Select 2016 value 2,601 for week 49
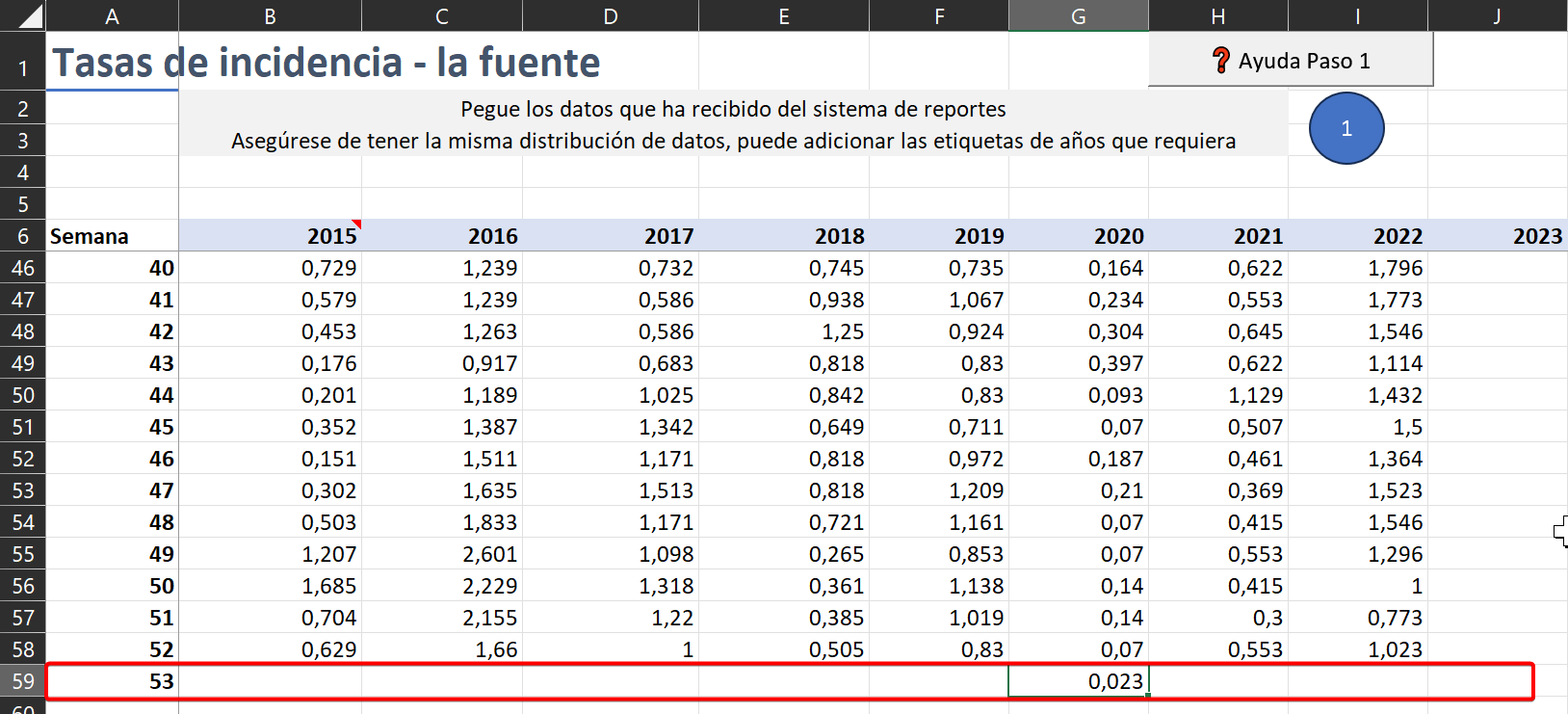 click(442, 554)
